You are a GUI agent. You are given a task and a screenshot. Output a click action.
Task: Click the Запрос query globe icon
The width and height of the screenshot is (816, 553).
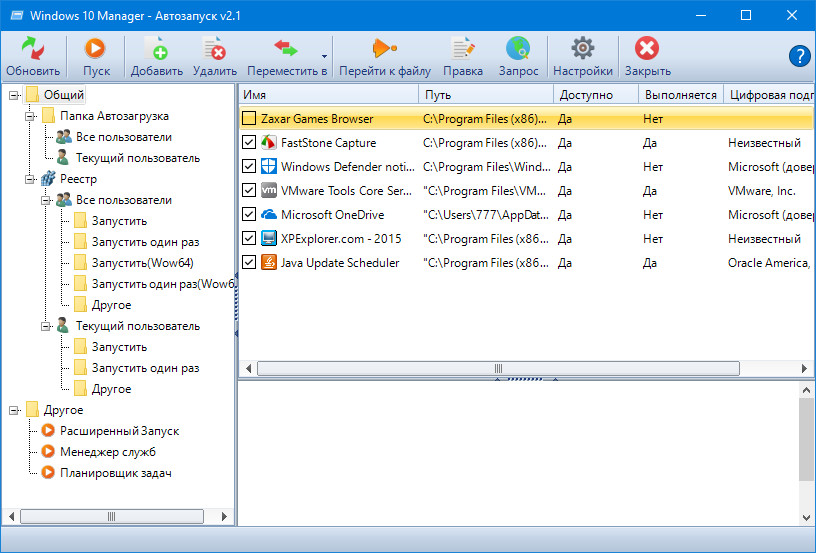coord(518,48)
